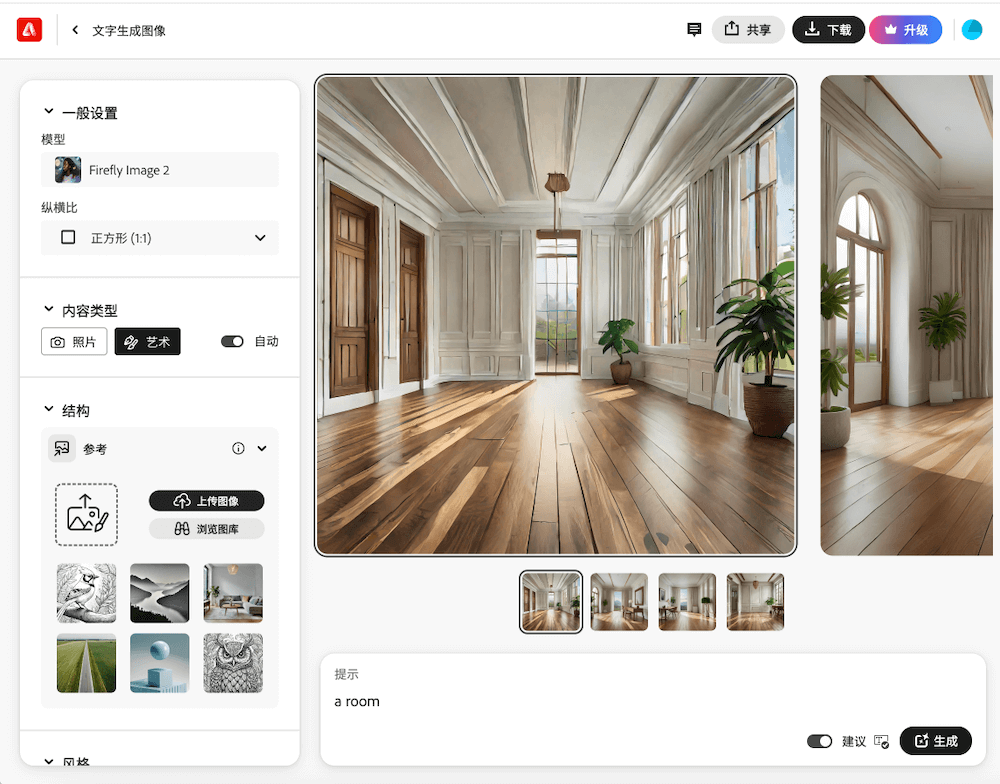
Task: Click the back arrow beside 文字生成图像
Action: click(75, 30)
